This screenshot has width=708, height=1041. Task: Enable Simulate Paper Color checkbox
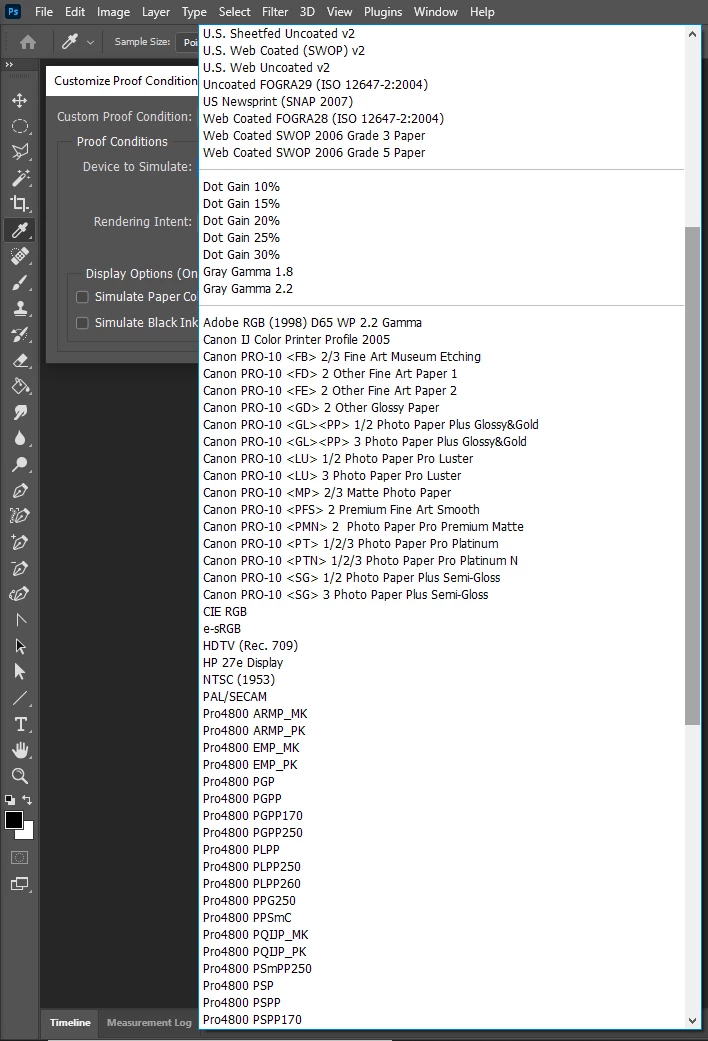[82, 297]
